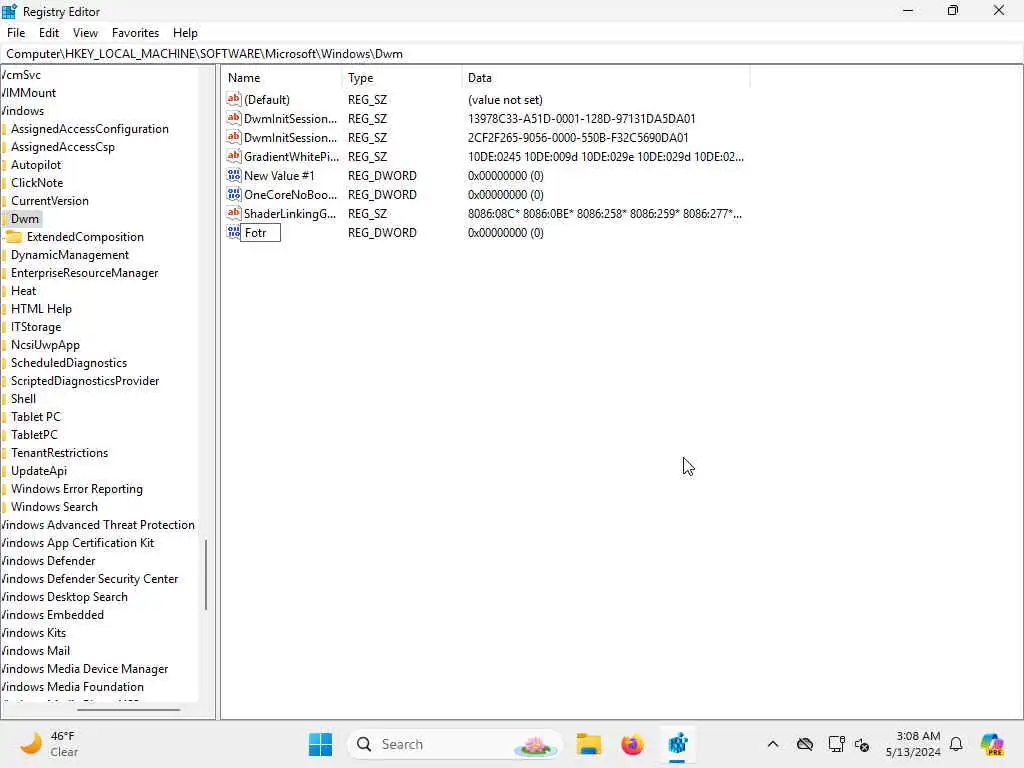The width and height of the screenshot is (1024, 768).
Task: Click data 13978C33-A51D-0001-128D-97131DA5DA01
Action: [x=581, y=118]
